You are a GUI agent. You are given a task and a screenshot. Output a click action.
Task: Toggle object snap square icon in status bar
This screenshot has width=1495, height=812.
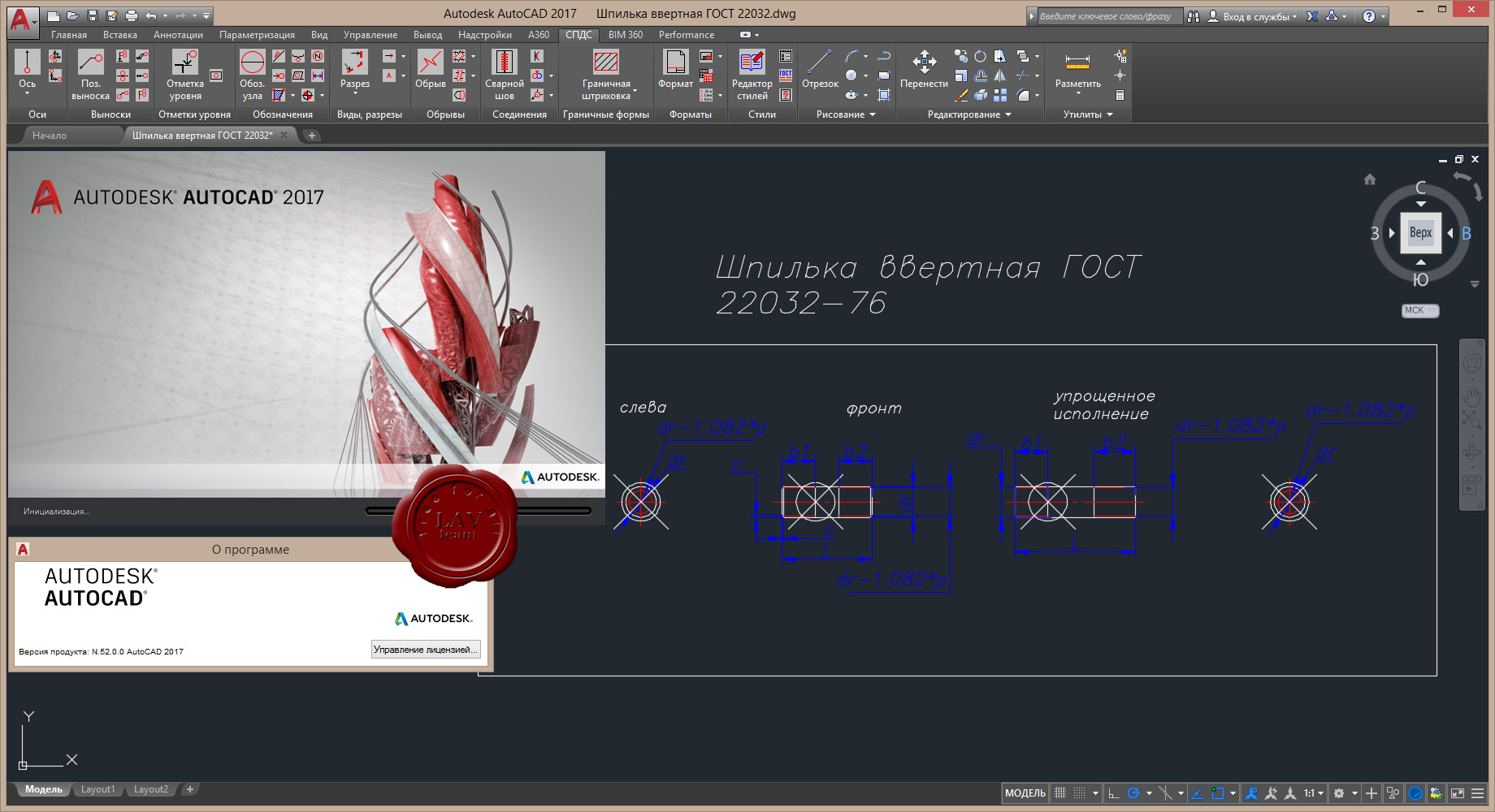[x=1217, y=793]
